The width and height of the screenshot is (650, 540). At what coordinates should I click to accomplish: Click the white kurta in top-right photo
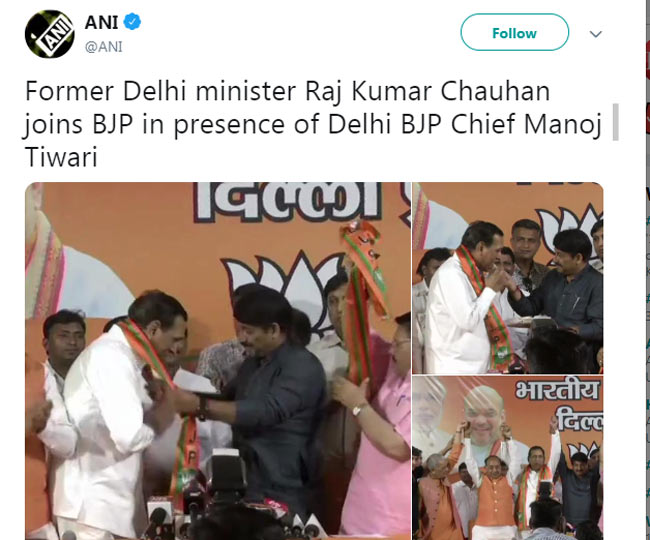pyautogui.click(x=458, y=319)
